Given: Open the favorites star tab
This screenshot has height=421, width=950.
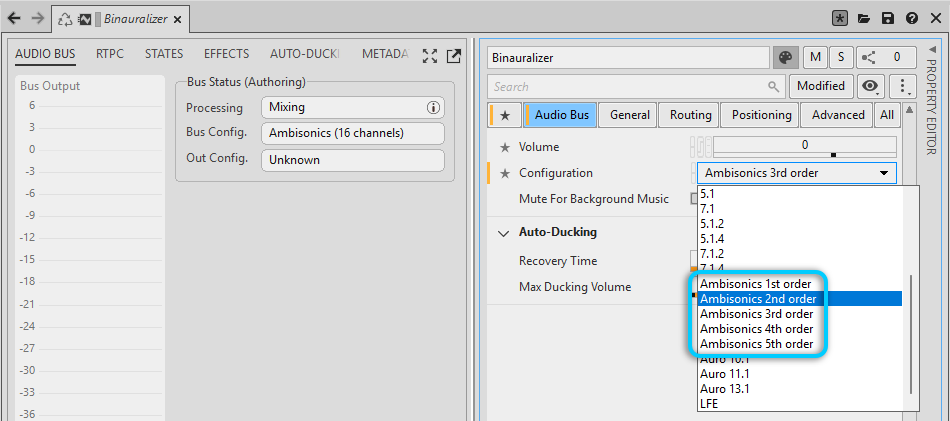Looking at the screenshot, I should click(505, 115).
